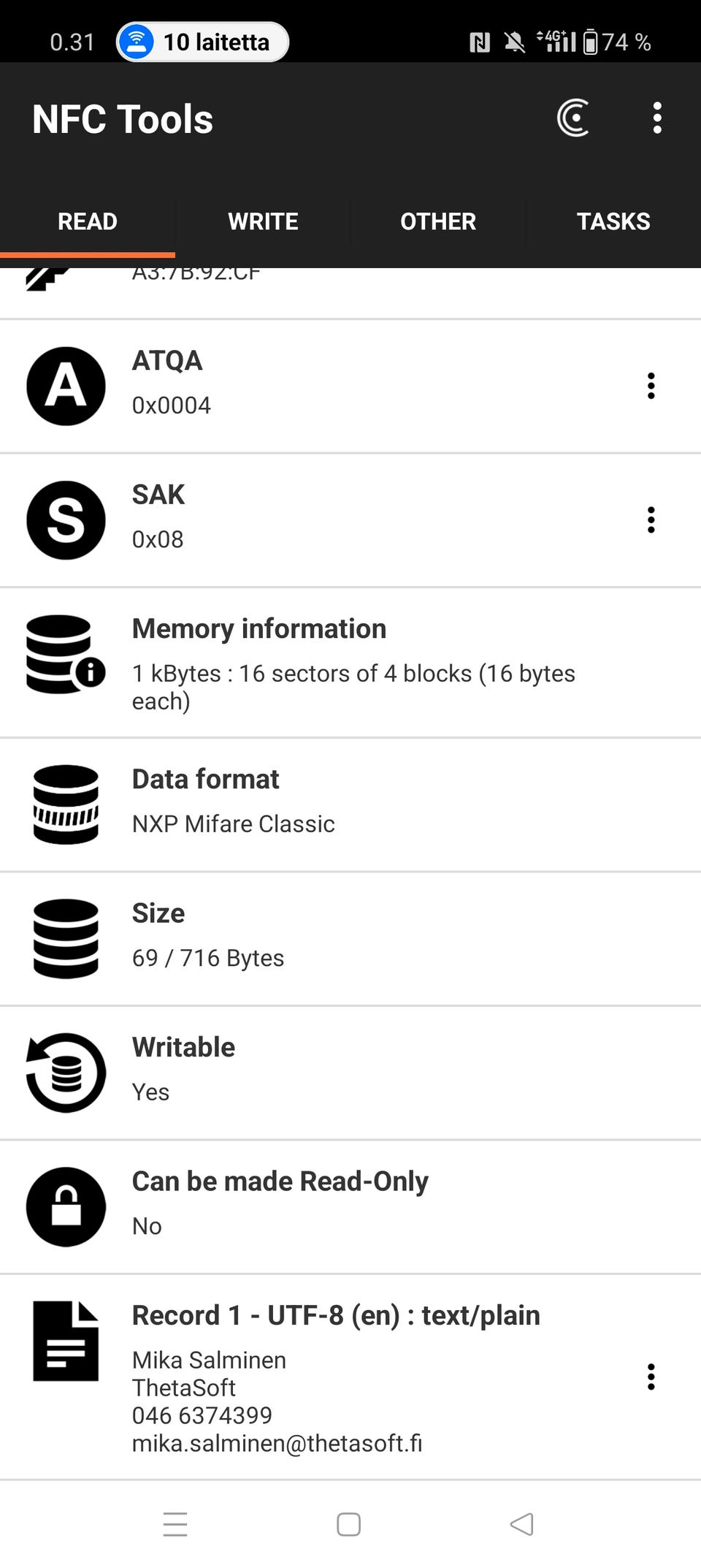
Task: Select the READ tab
Action: pyautogui.click(x=88, y=221)
